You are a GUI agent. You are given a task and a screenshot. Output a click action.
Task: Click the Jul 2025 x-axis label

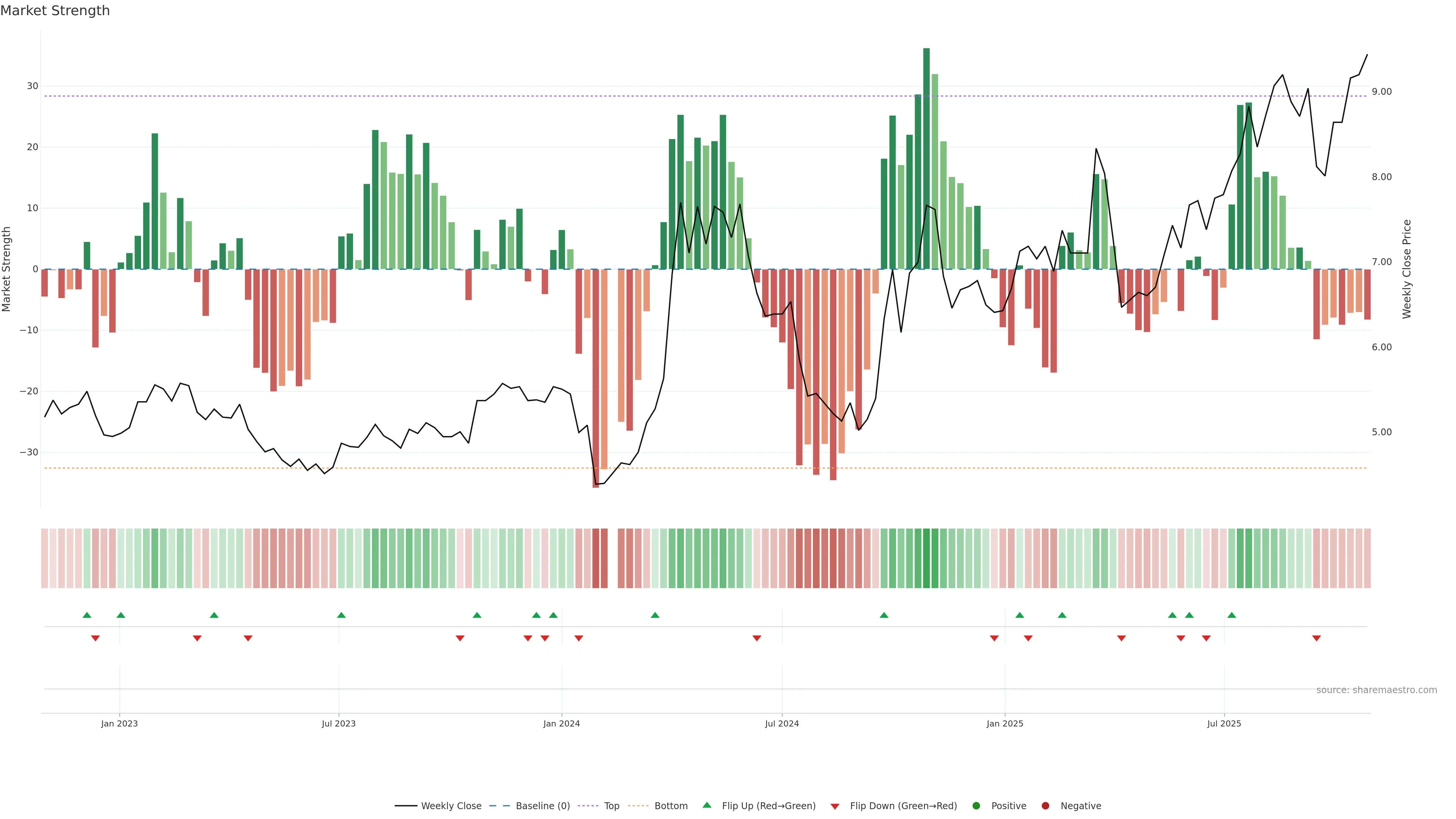[1224, 723]
